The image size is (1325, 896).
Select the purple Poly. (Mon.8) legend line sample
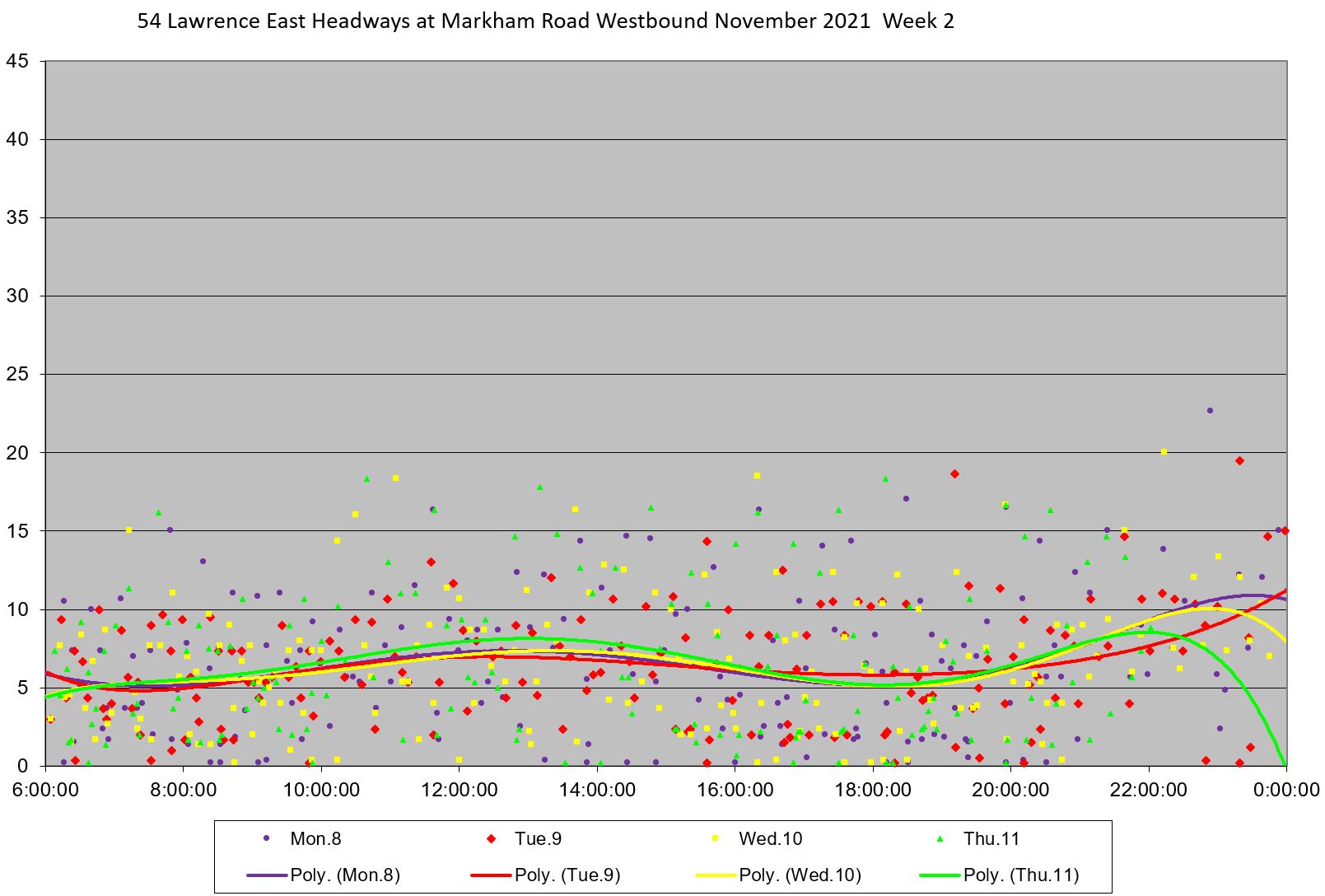click(267, 875)
